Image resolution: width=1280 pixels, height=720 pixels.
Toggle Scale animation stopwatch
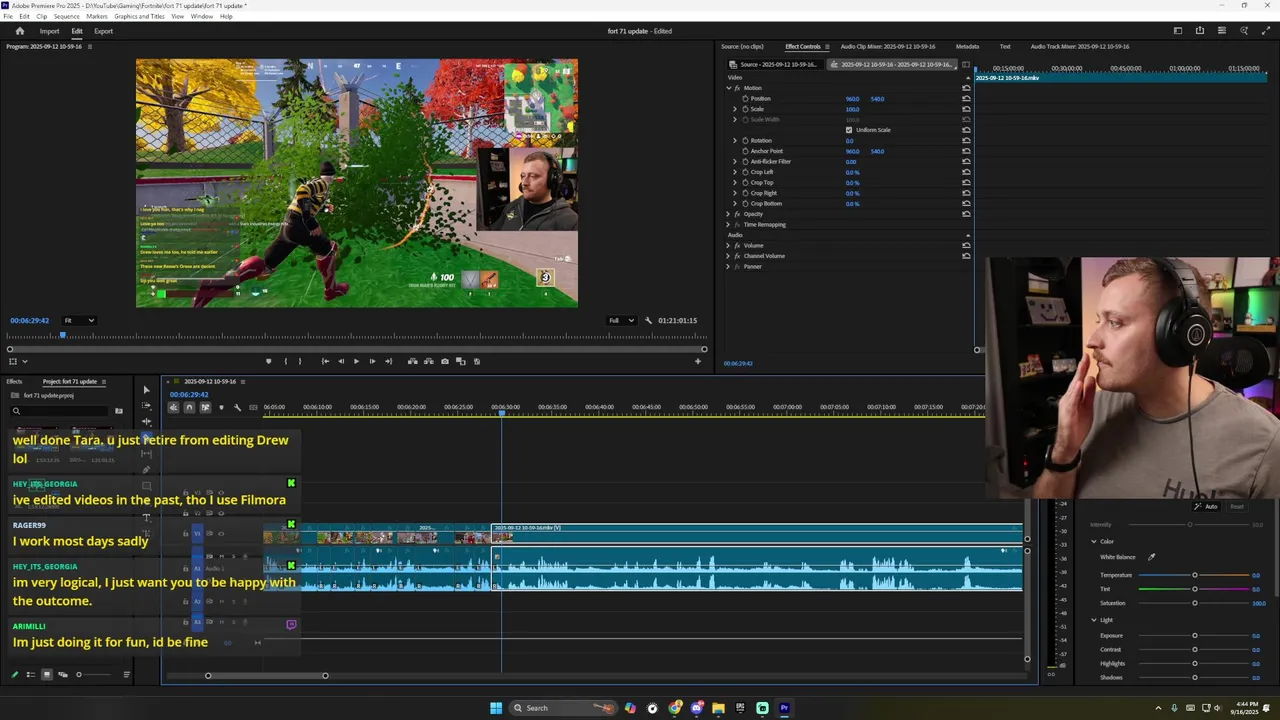745,109
